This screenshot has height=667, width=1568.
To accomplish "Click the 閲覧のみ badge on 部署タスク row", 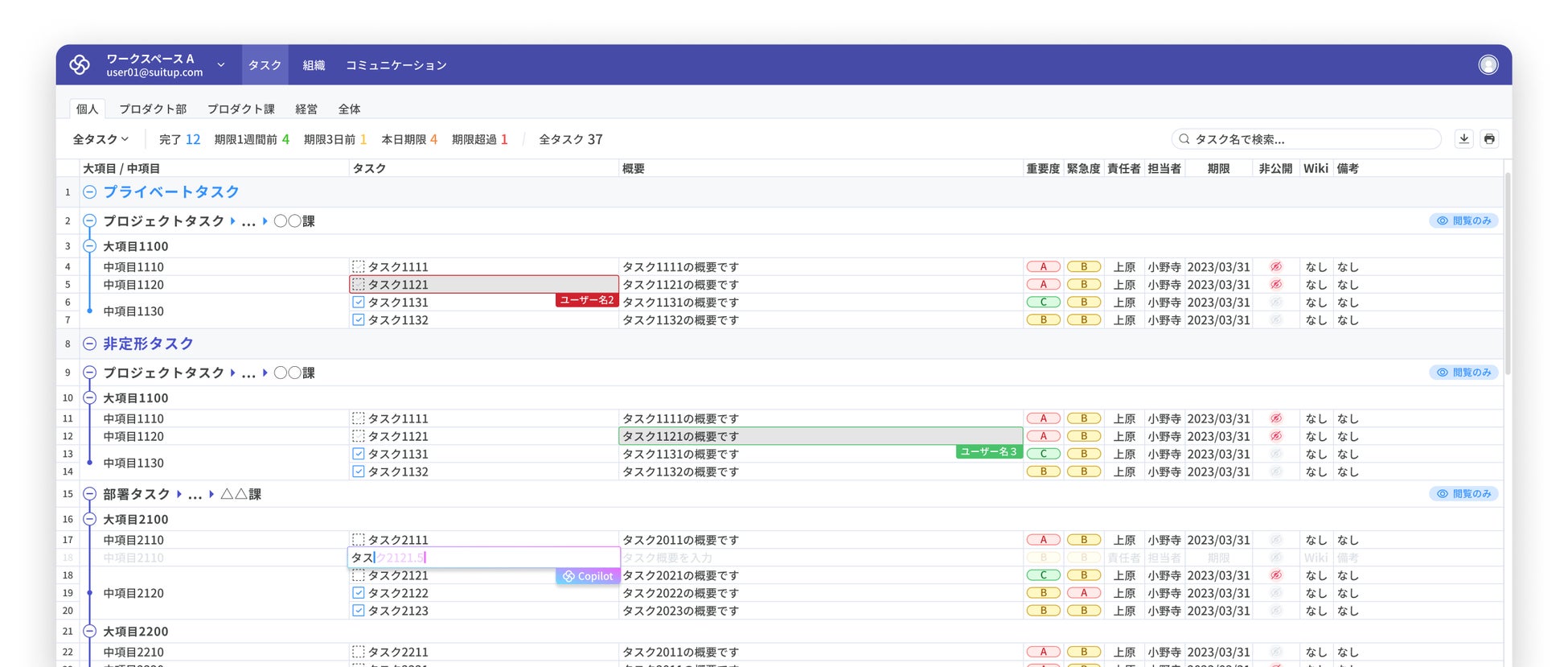I will (x=1463, y=494).
